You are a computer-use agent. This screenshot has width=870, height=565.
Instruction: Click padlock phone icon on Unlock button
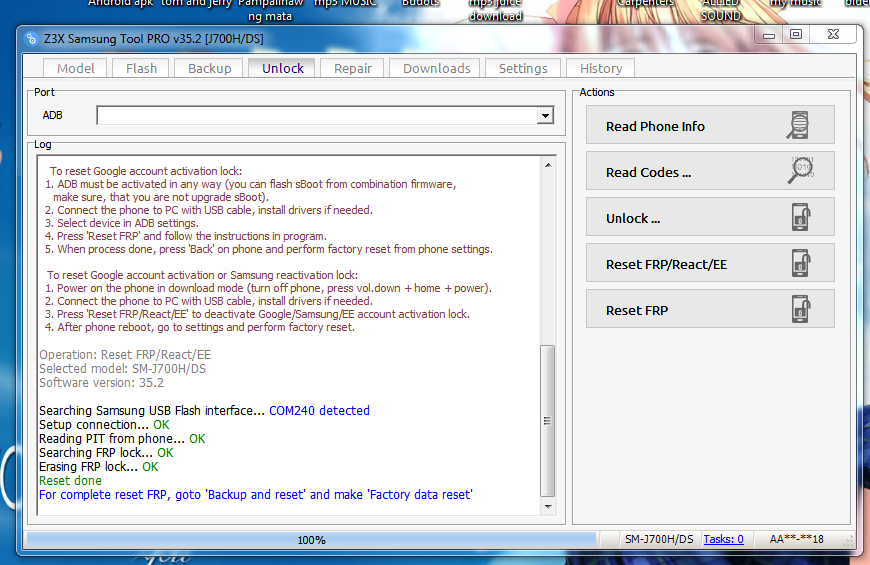click(x=801, y=217)
